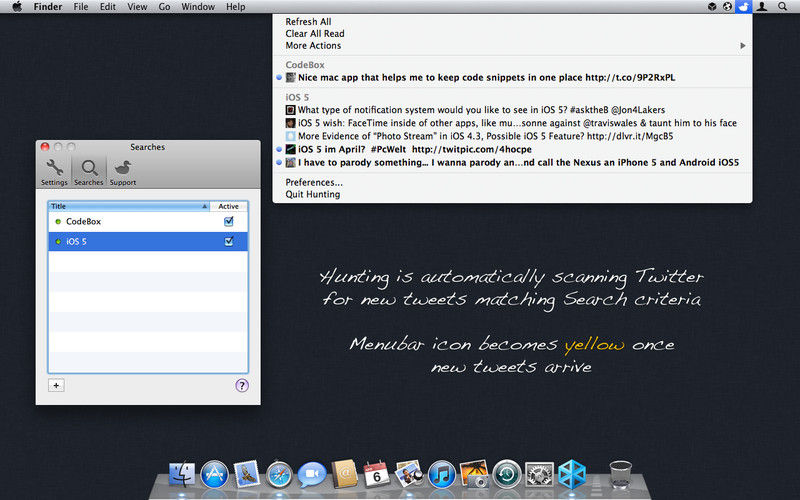This screenshot has height=500, width=800.
Task: Open the View menu
Action: (x=137, y=7)
